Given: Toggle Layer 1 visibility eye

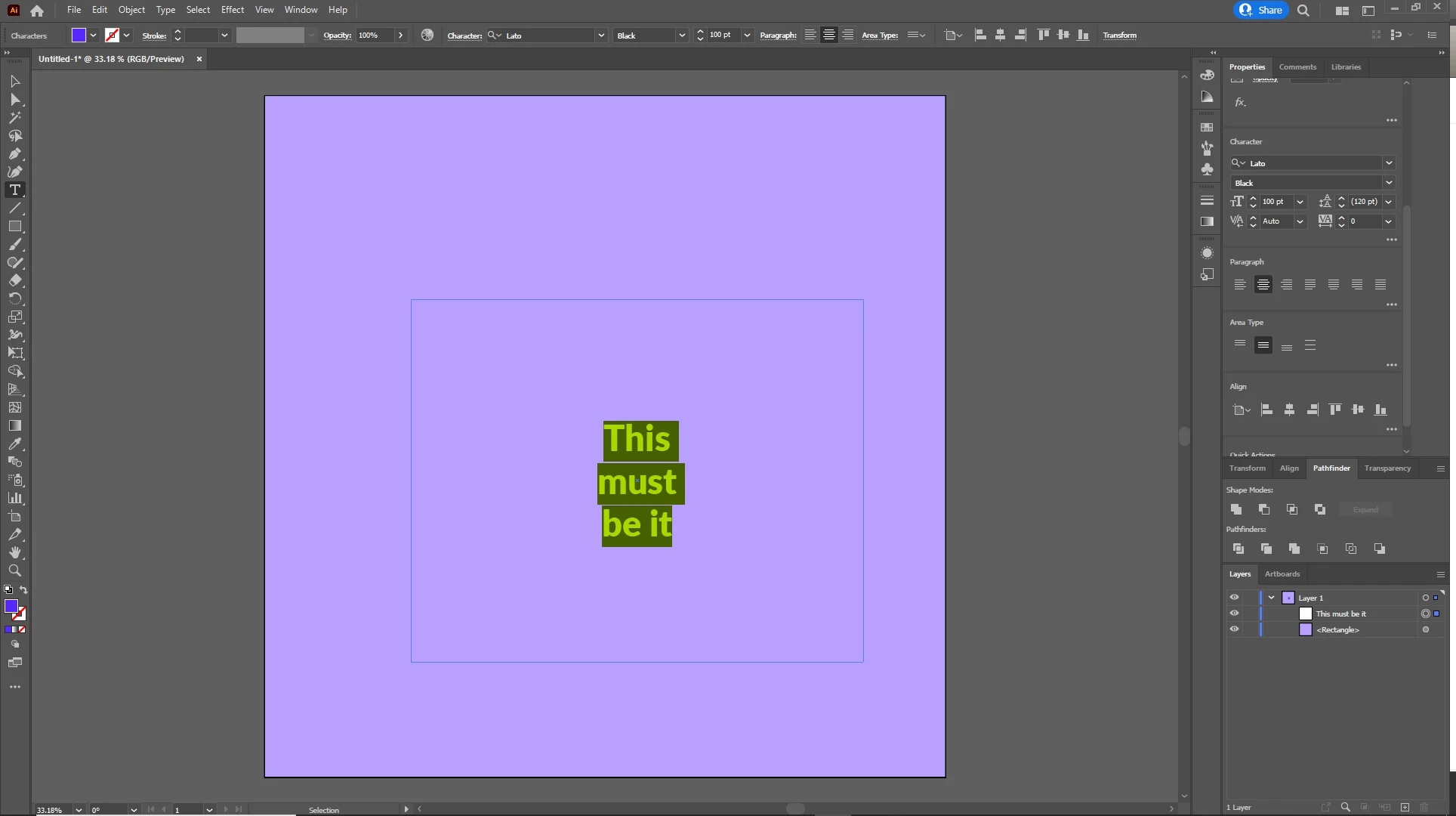Looking at the screenshot, I should (x=1234, y=598).
